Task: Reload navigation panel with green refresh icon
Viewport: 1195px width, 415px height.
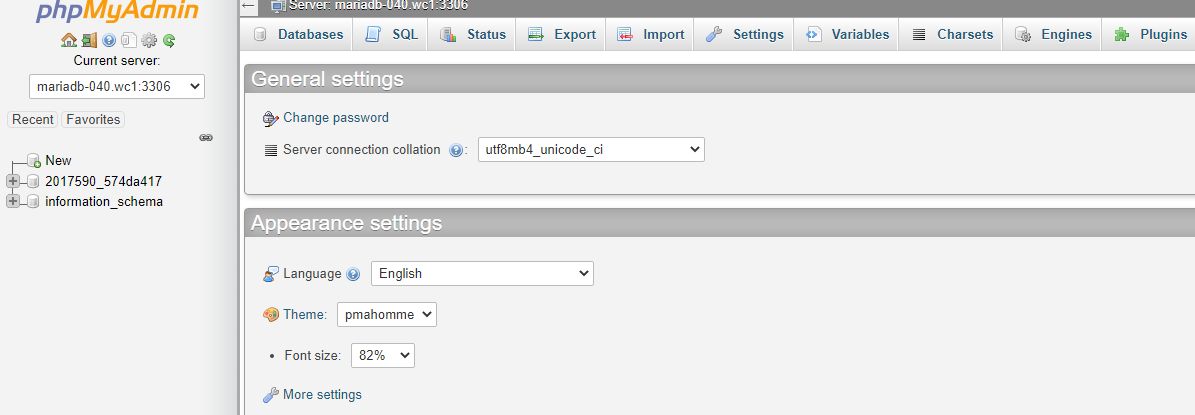Action: pos(169,40)
